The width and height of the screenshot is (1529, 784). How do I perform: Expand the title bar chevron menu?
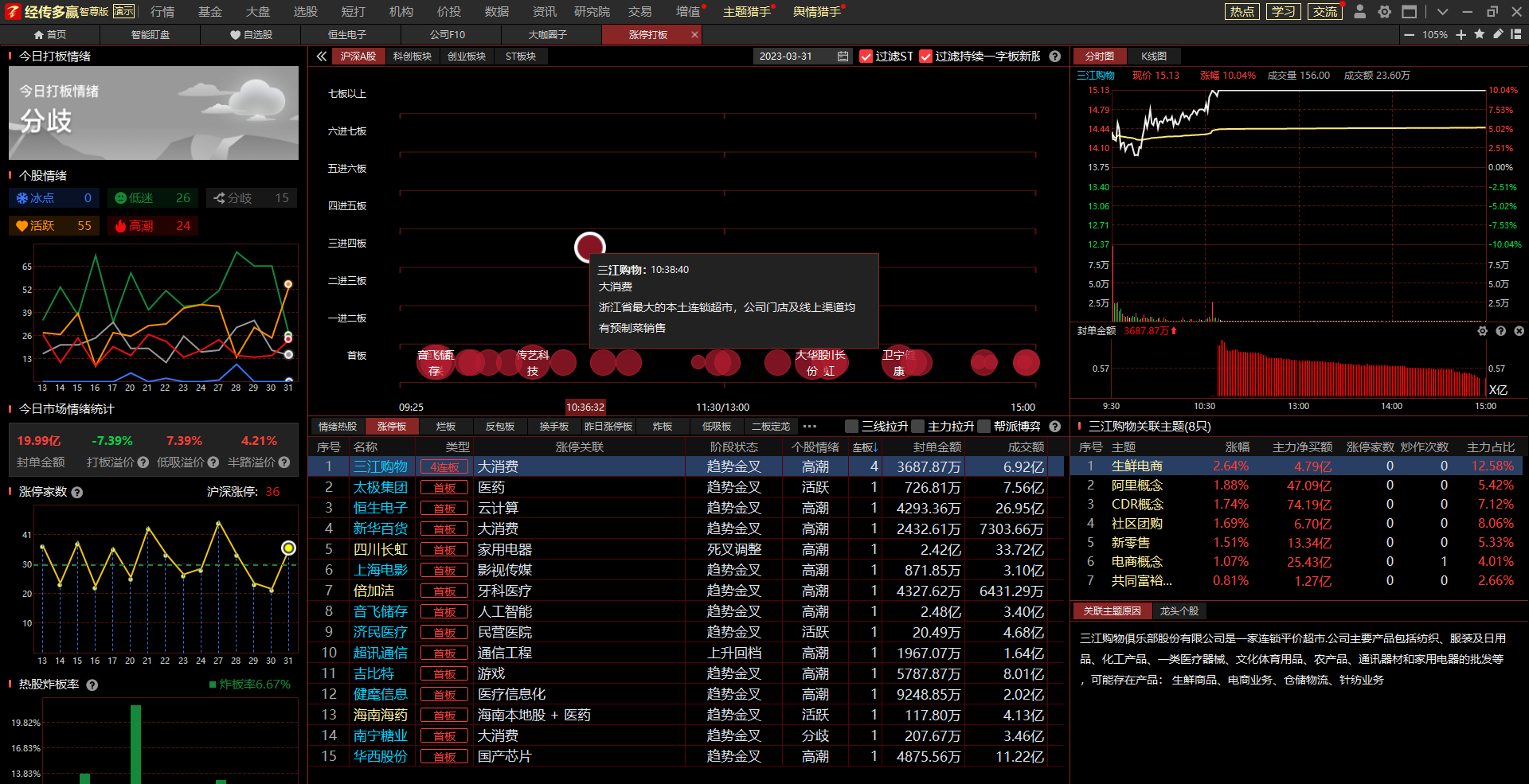click(1442, 11)
